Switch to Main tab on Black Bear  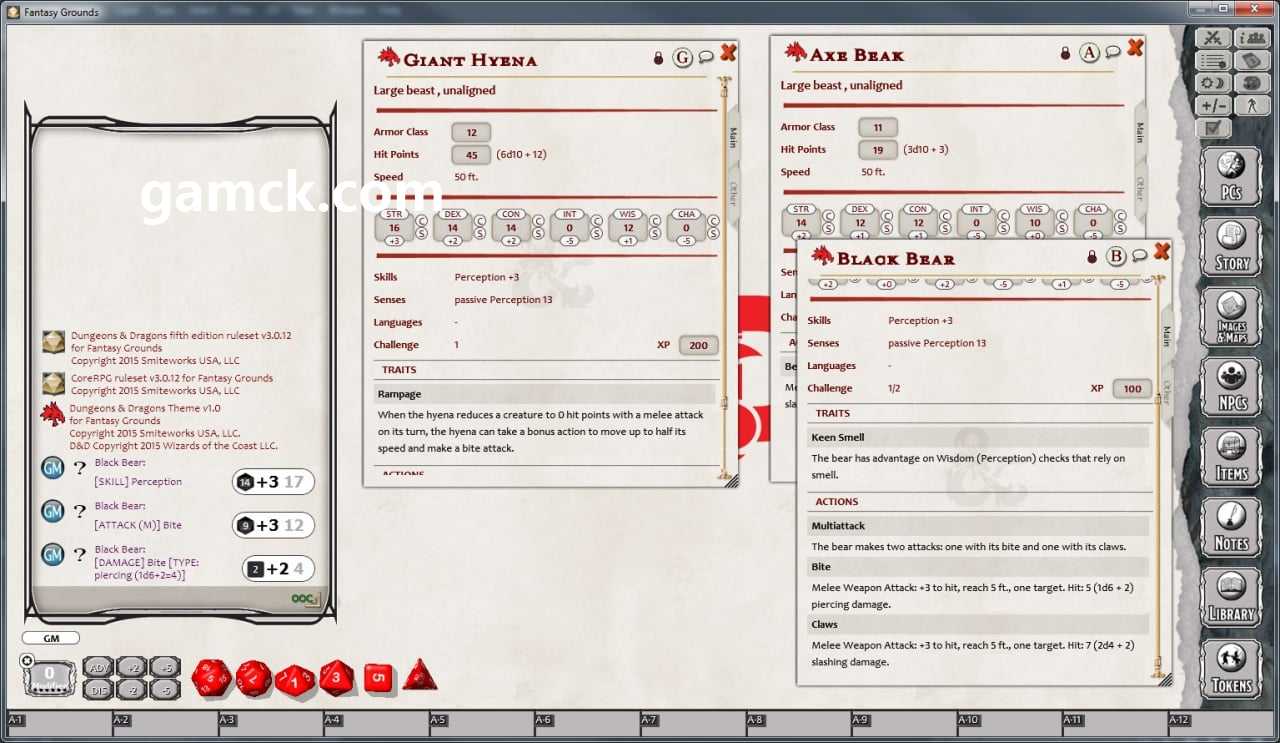click(x=1166, y=335)
